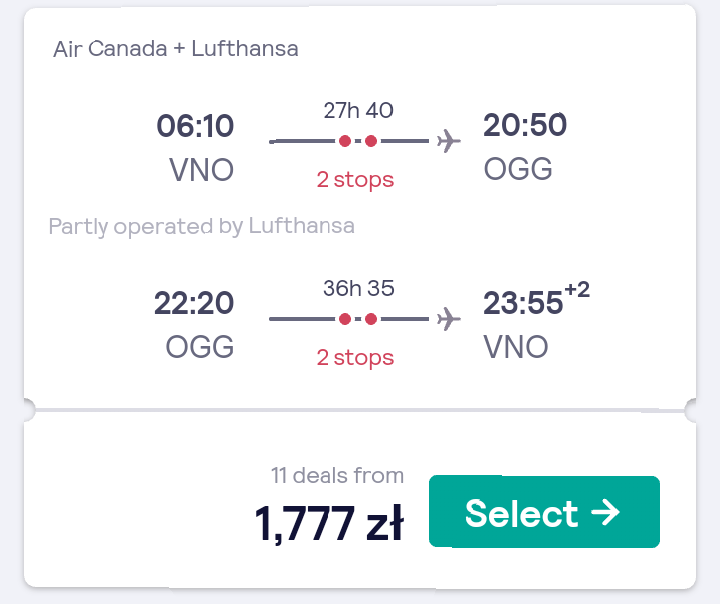Click first stop dot on outbound route
This screenshot has height=604, width=720.
click(345, 141)
